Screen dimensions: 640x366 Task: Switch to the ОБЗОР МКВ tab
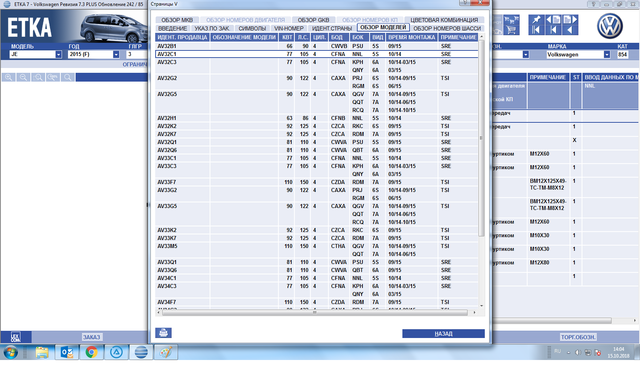point(177,20)
